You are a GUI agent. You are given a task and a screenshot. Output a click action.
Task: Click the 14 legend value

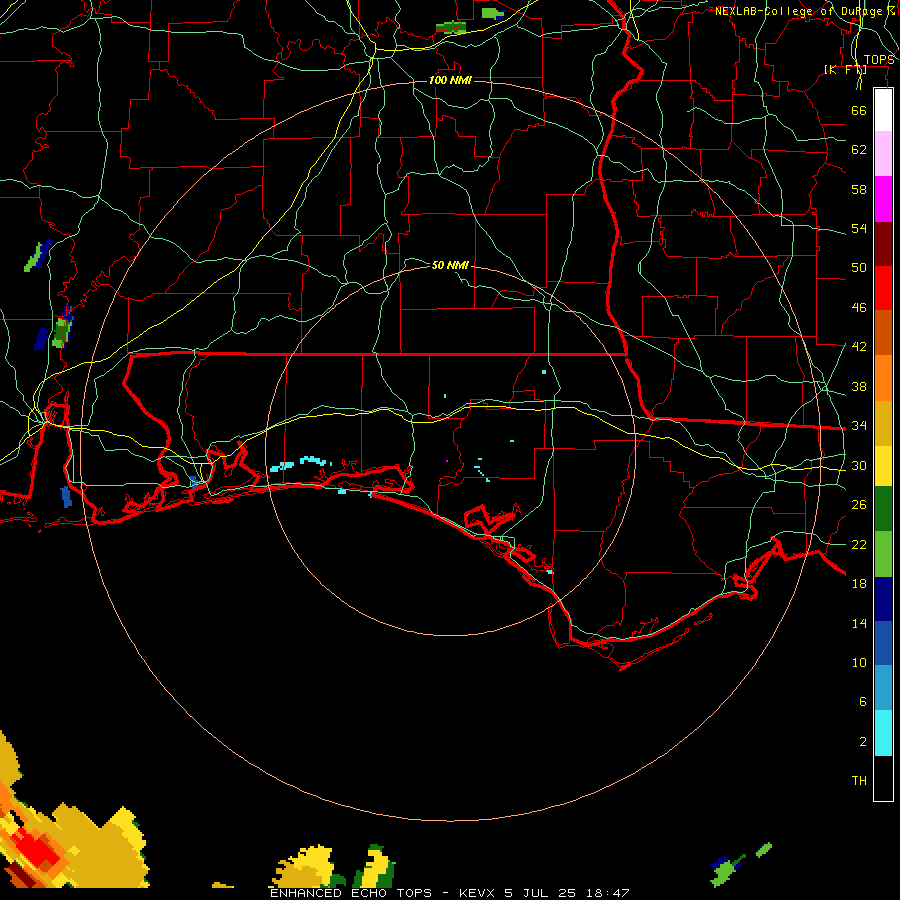pos(859,623)
